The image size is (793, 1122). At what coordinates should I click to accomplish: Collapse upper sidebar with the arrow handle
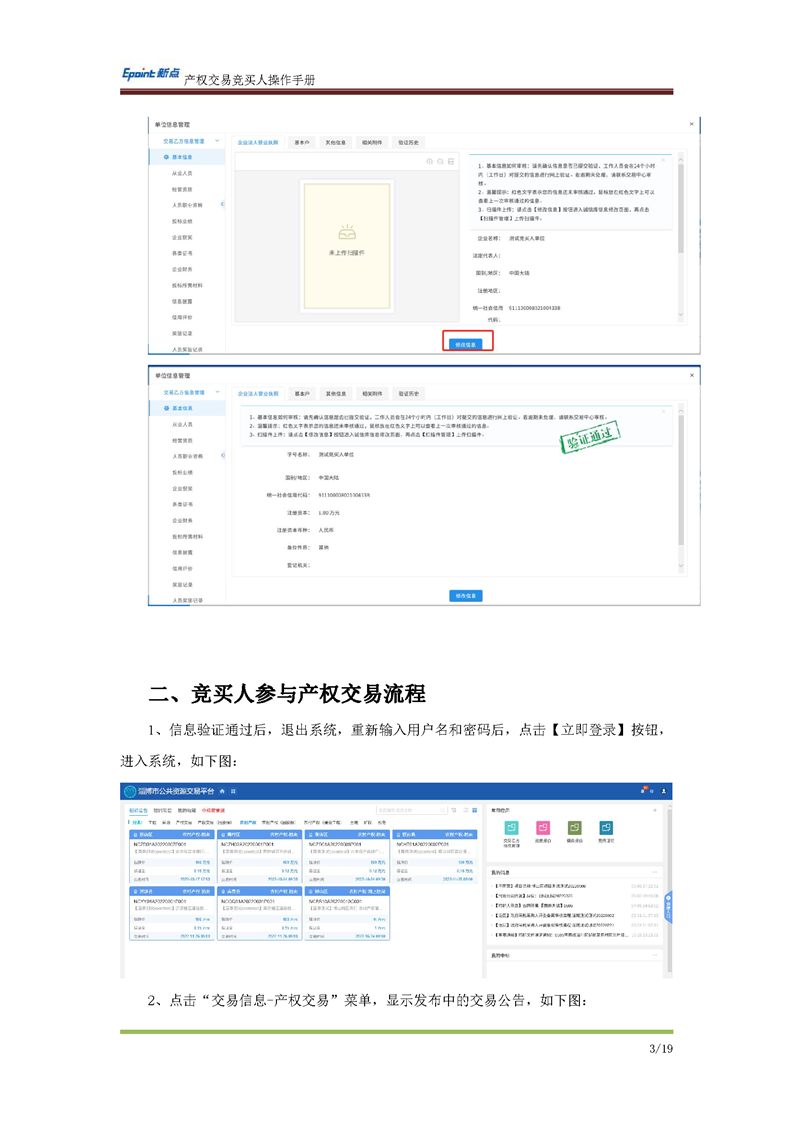[x=222, y=204]
